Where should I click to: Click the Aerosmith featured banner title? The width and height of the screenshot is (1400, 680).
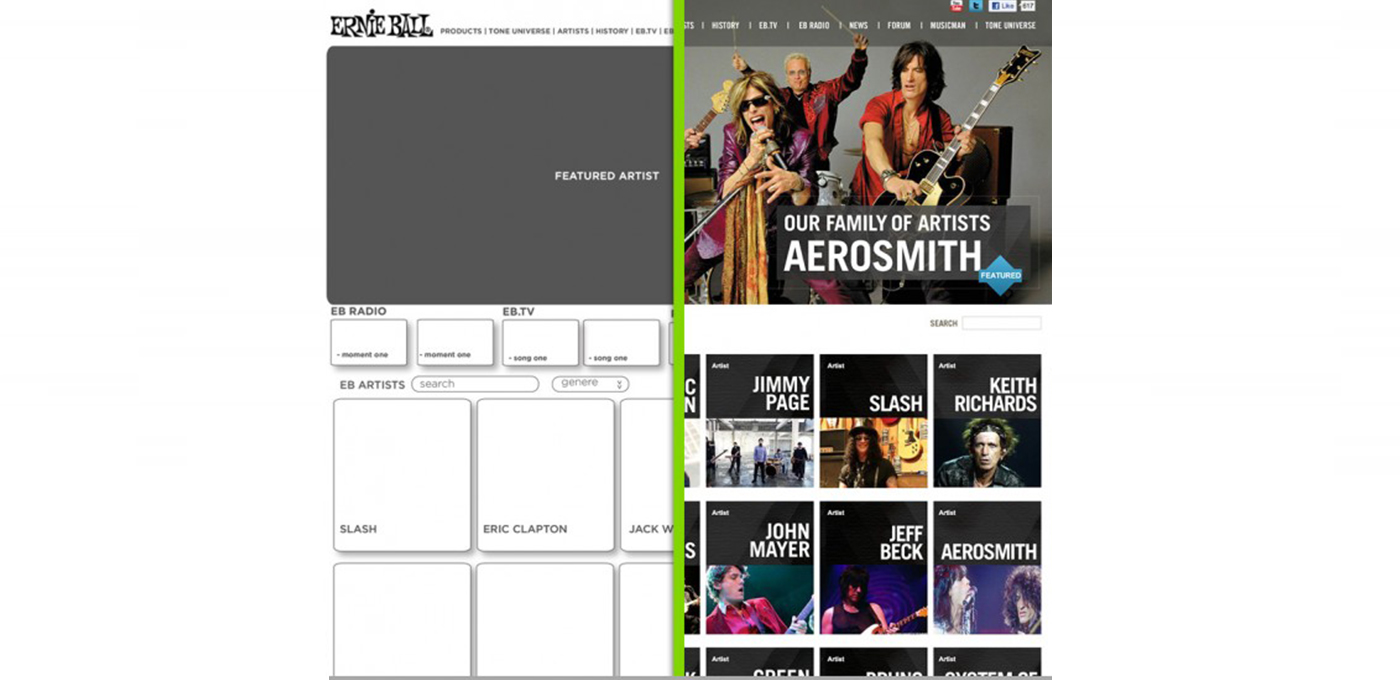(x=882, y=256)
